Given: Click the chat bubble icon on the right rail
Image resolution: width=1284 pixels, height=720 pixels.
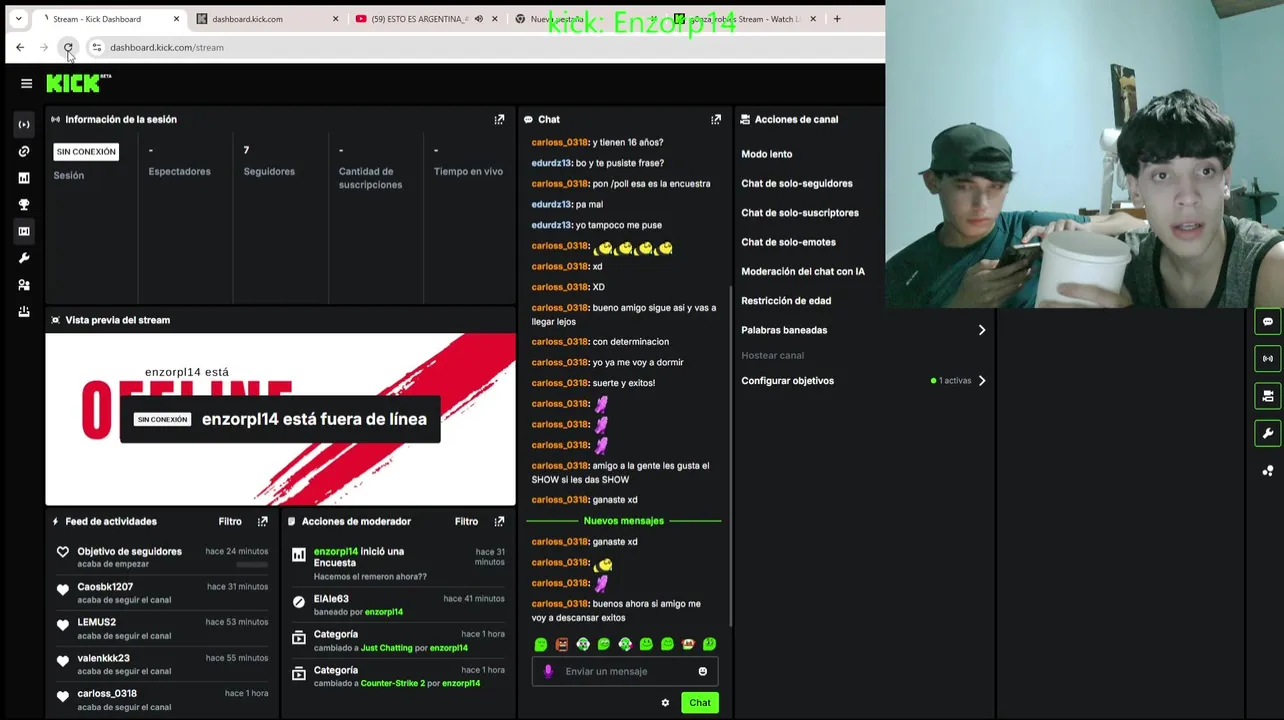Looking at the screenshot, I should click(1268, 322).
